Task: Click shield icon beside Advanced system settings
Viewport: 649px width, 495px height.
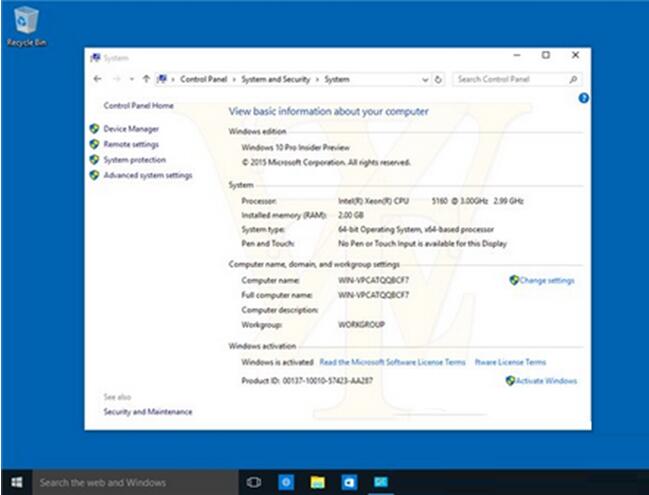Action: coord(94,175)
